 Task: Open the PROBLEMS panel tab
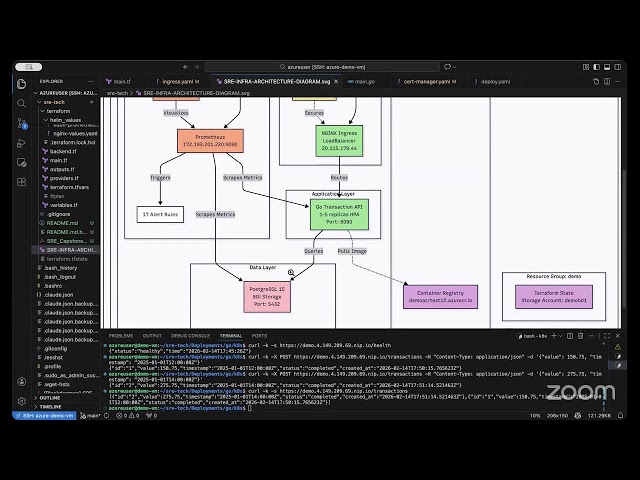coord(121,336)
